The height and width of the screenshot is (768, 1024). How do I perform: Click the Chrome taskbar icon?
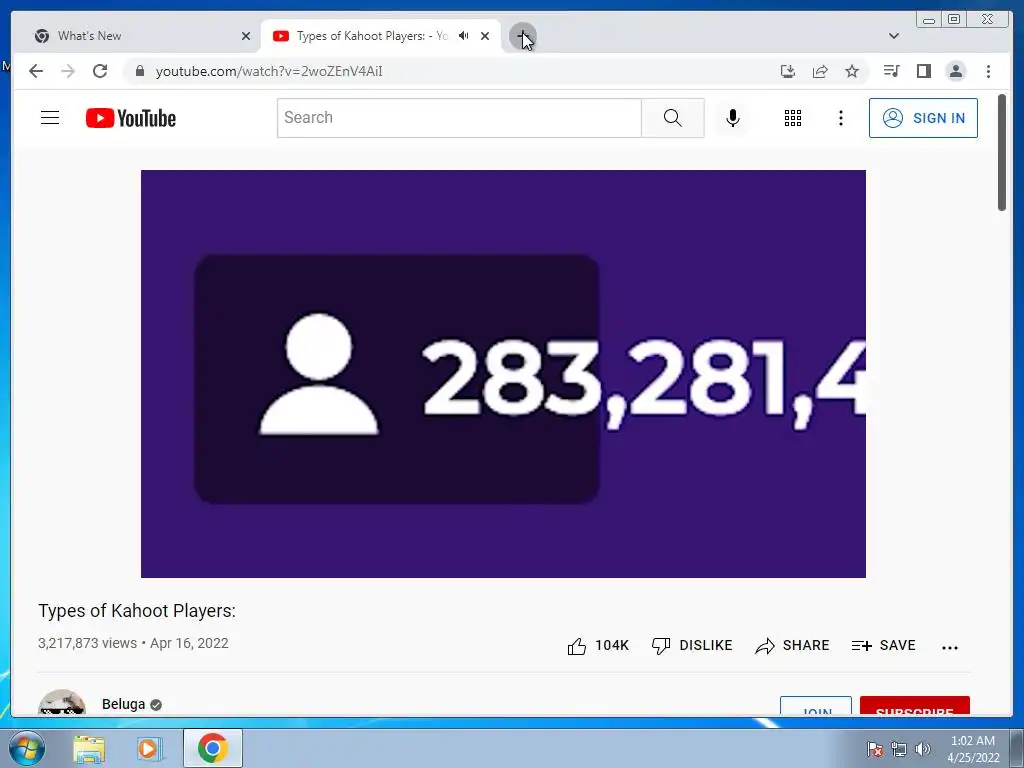coord(213,748)
